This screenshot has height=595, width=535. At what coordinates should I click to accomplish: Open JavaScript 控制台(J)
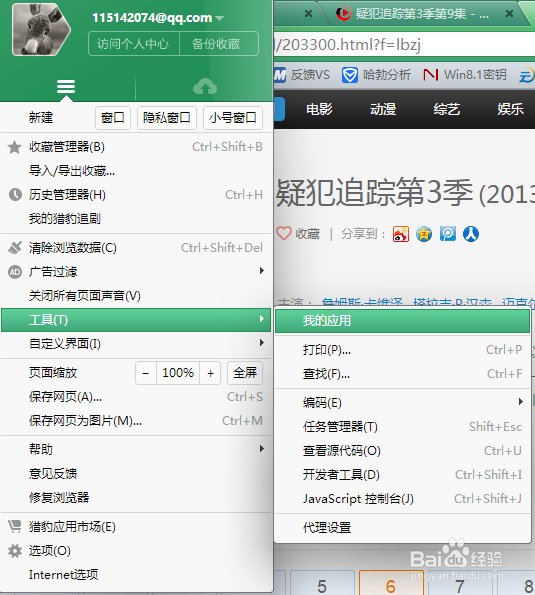tap(402, 498)
